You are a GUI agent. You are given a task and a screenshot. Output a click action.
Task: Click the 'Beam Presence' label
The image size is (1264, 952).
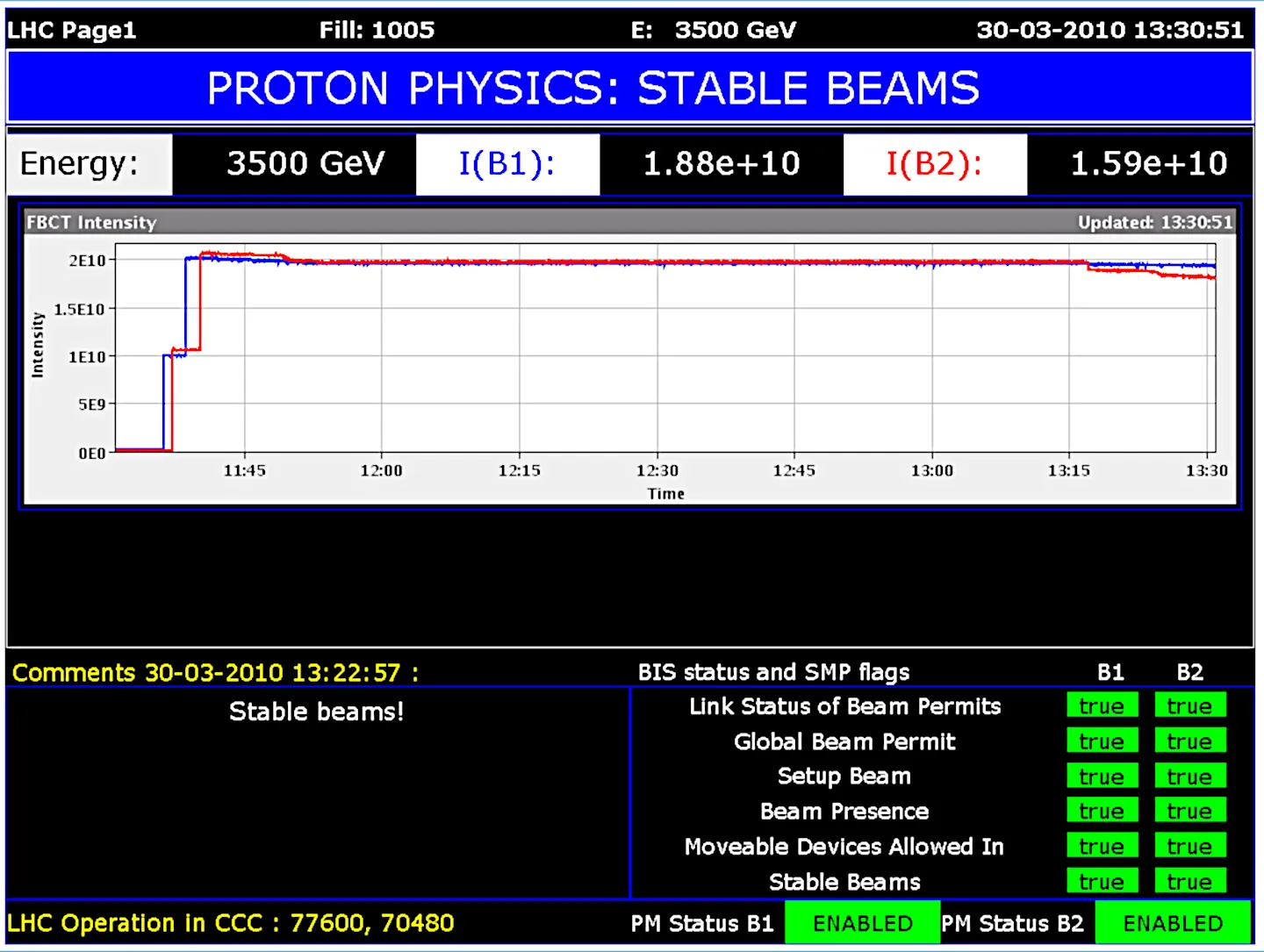click(x=844, y=812)
